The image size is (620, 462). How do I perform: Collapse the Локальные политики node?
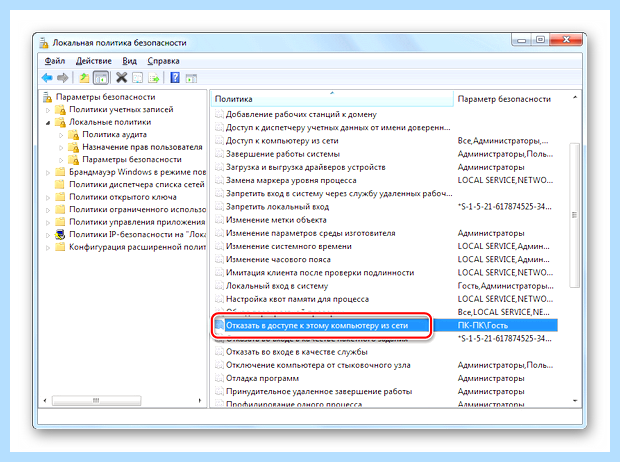tap(48, 123)
